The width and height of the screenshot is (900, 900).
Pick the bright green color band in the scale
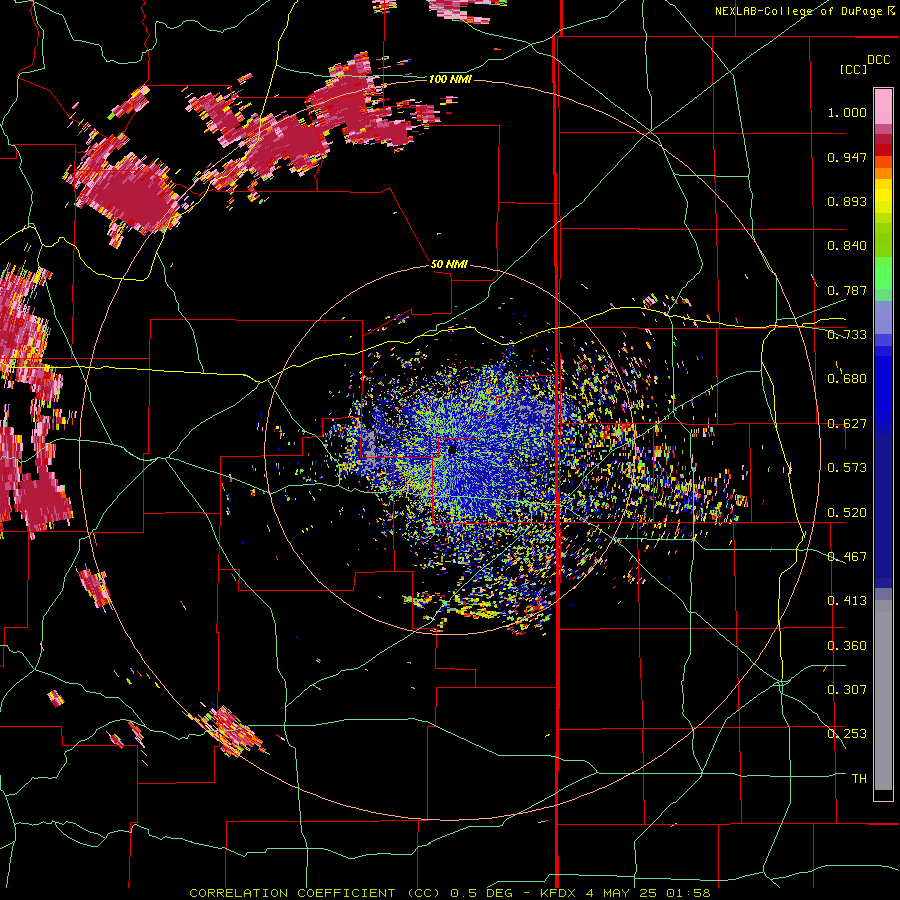click(x=883, y=273)
